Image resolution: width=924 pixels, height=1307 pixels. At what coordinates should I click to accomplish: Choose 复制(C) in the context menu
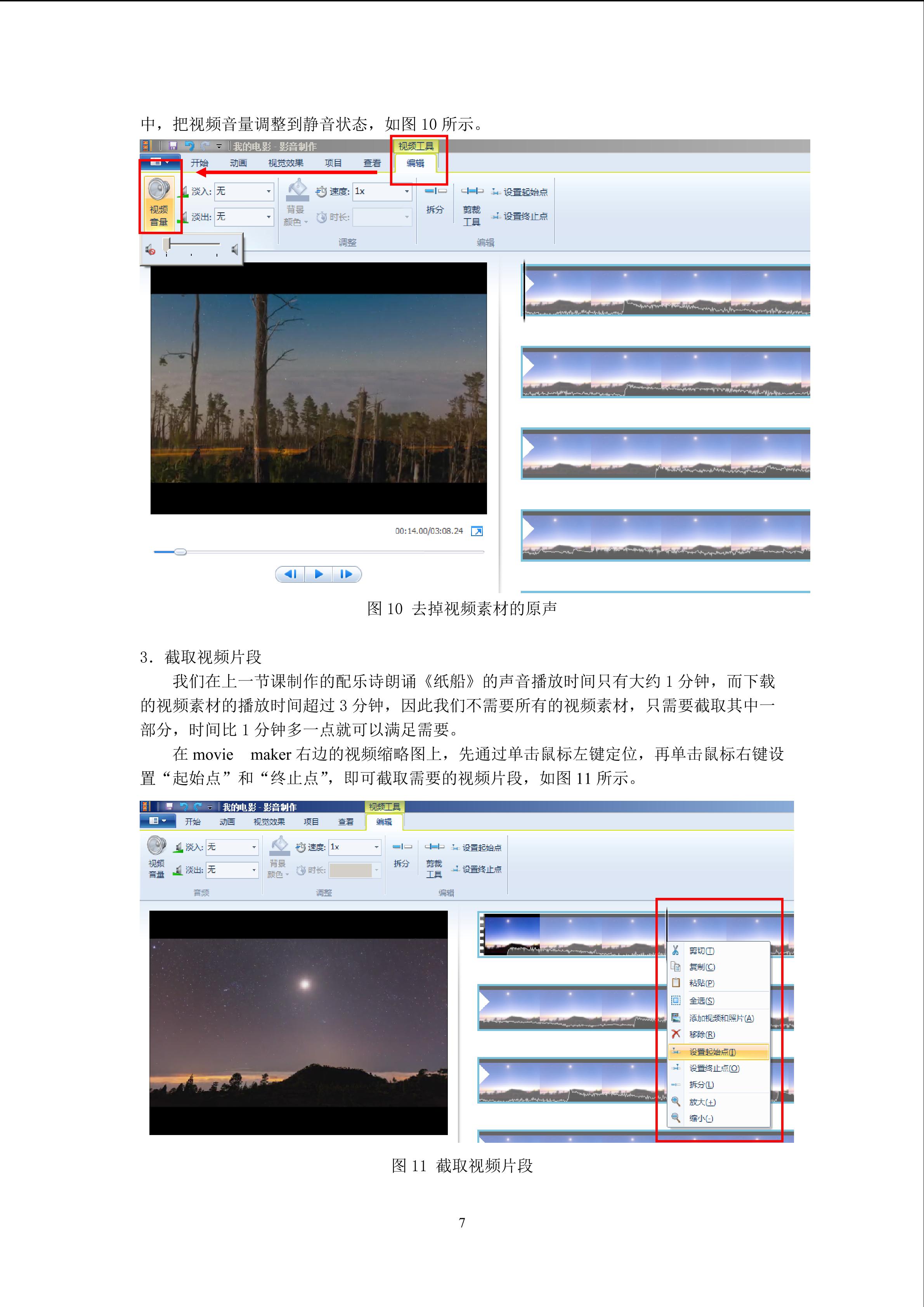[719, 967]
